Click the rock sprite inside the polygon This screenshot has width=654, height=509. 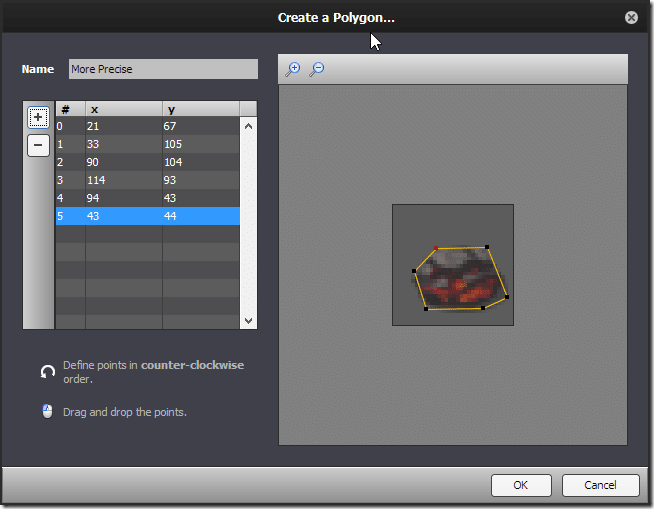coord(460,279)
